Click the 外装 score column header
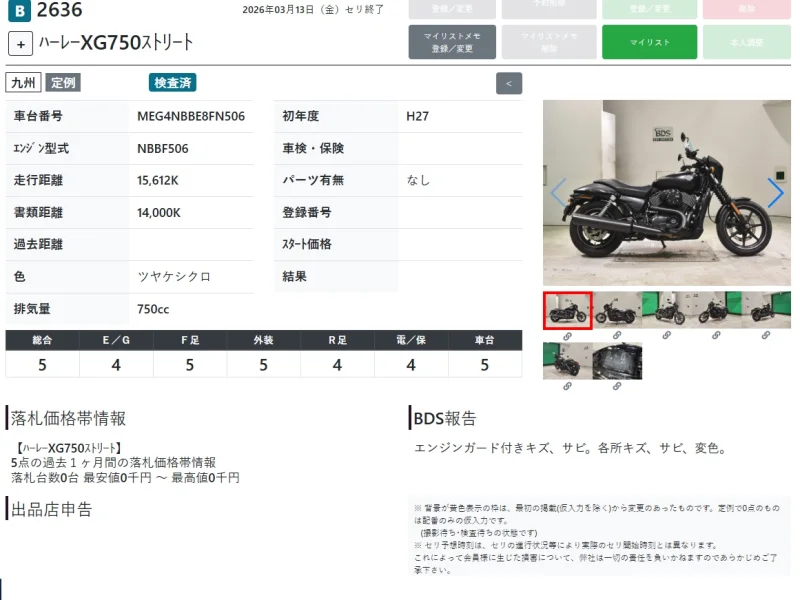The height and width of the screenshot is (600, 800). 264,340
